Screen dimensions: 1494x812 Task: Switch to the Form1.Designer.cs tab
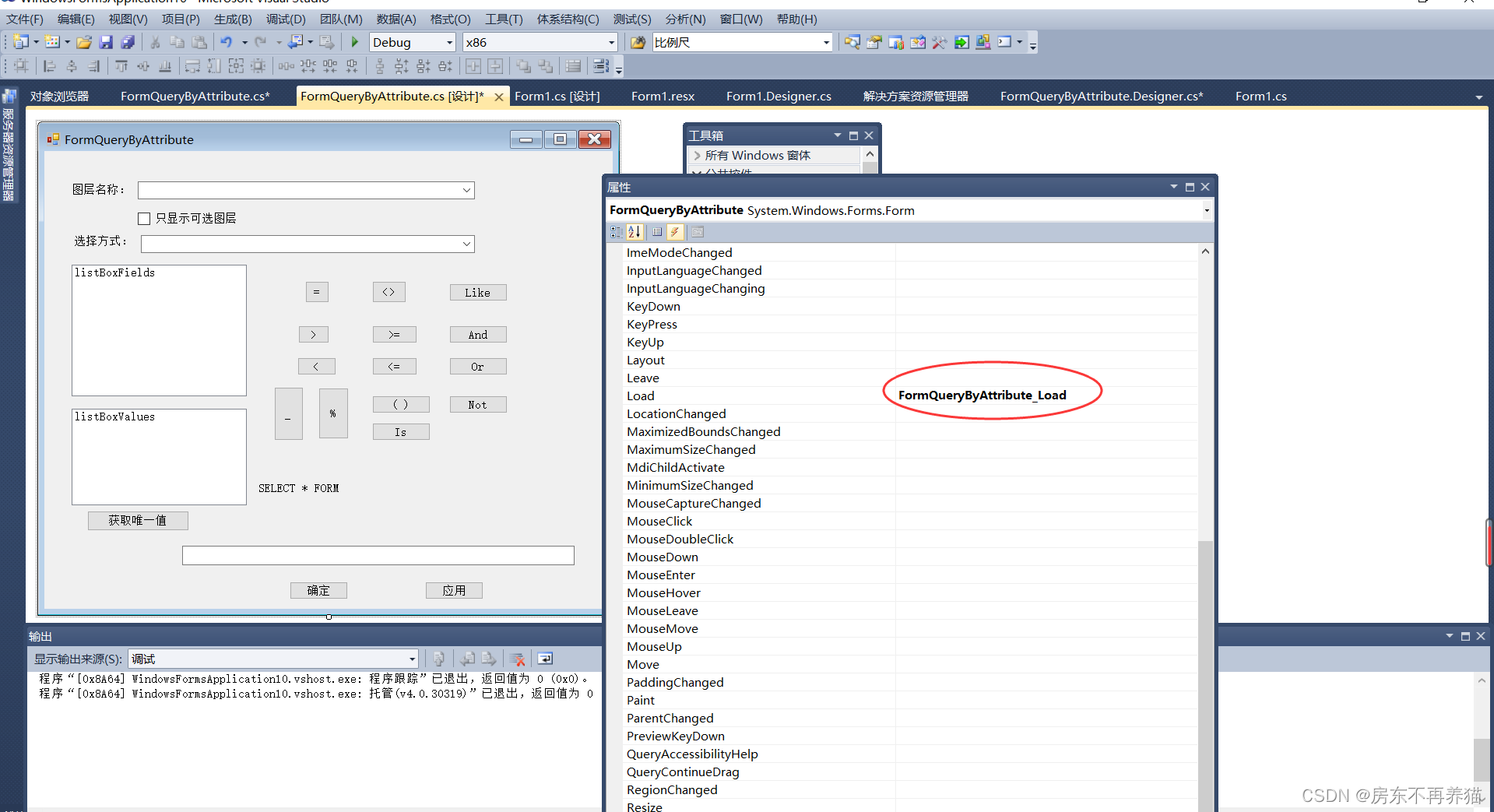tap(779, 97)
